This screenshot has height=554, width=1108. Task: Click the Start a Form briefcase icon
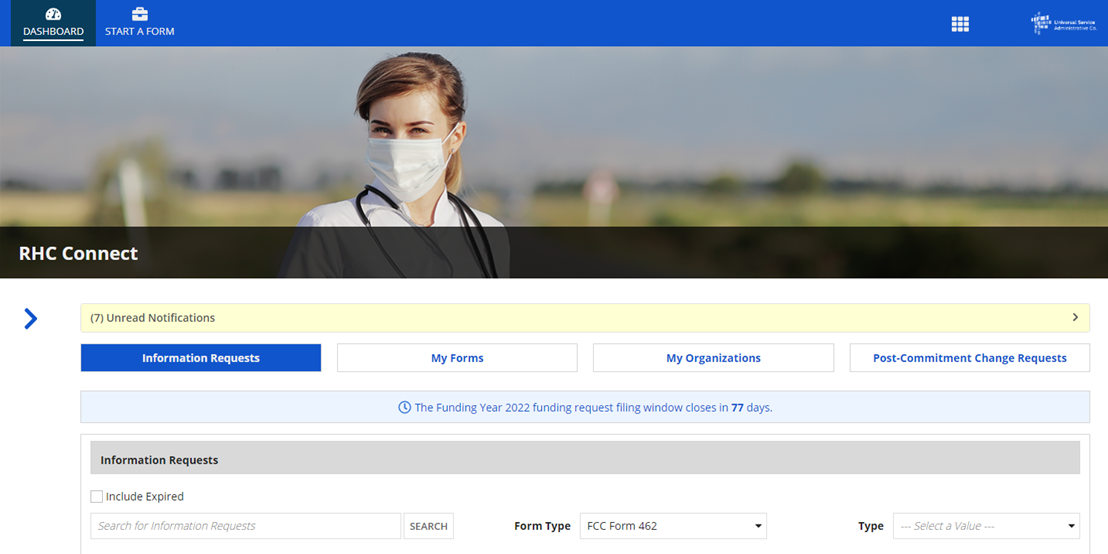coord(140,14)
